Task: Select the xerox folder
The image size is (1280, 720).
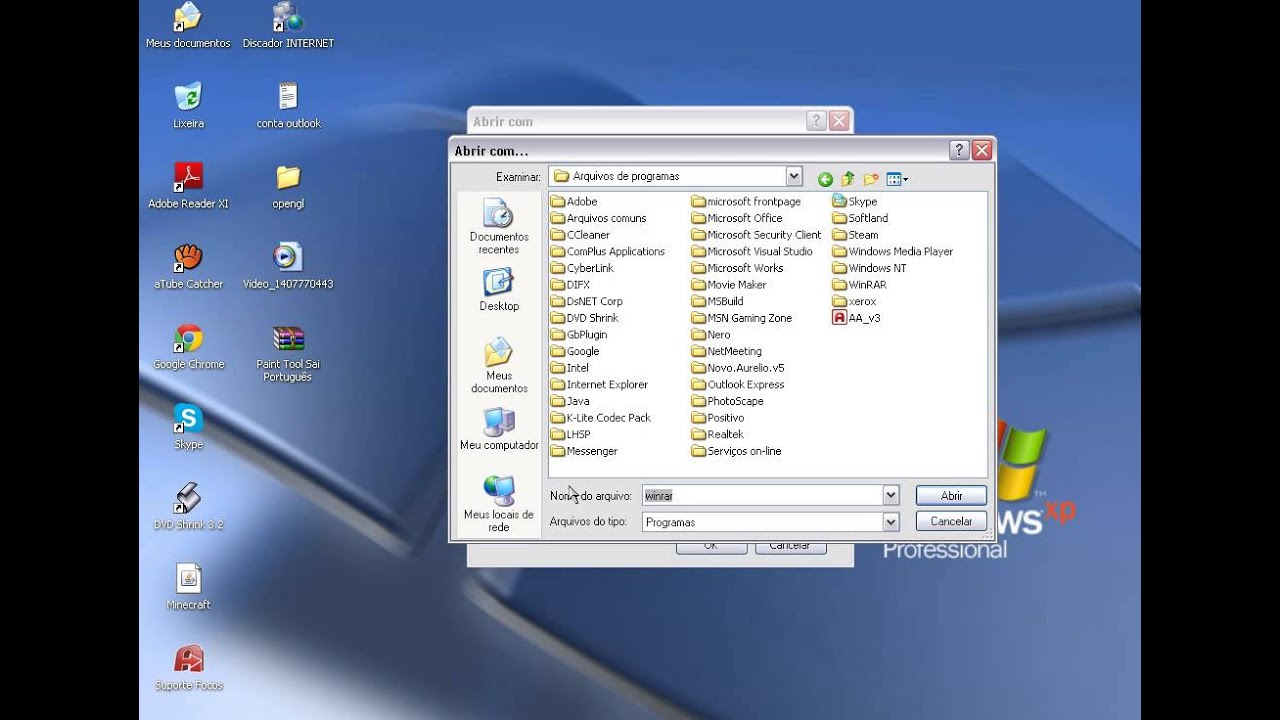Action: pos(855,301)
